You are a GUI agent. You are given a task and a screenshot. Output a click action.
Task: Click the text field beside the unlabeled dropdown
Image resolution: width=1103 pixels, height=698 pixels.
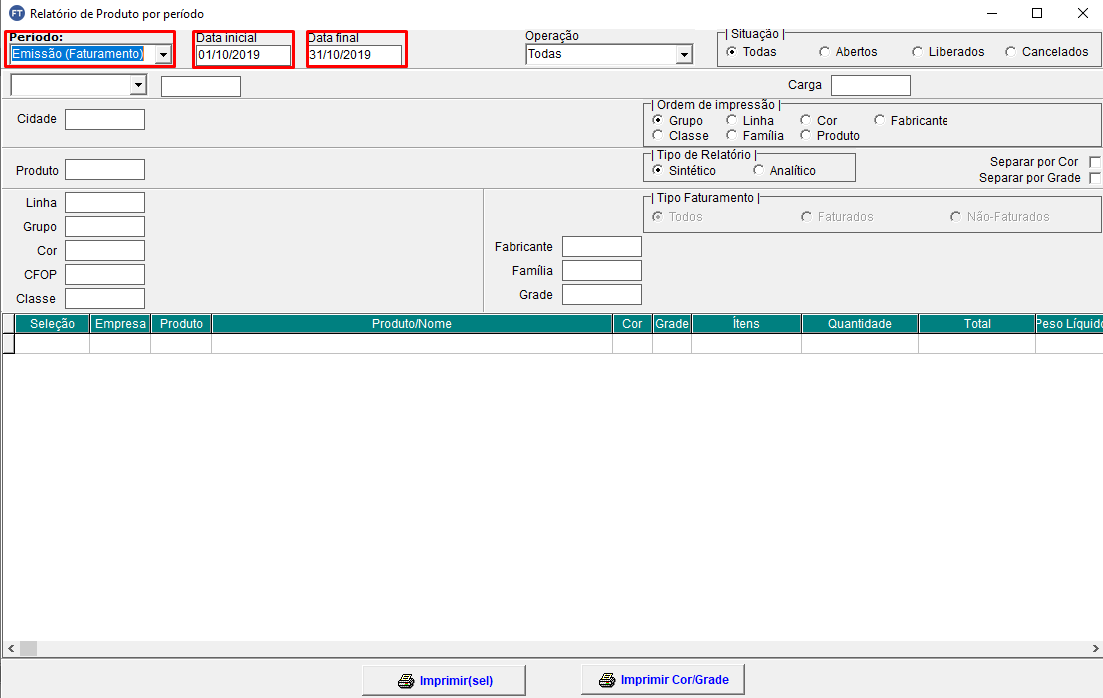(x=201, y=87)
